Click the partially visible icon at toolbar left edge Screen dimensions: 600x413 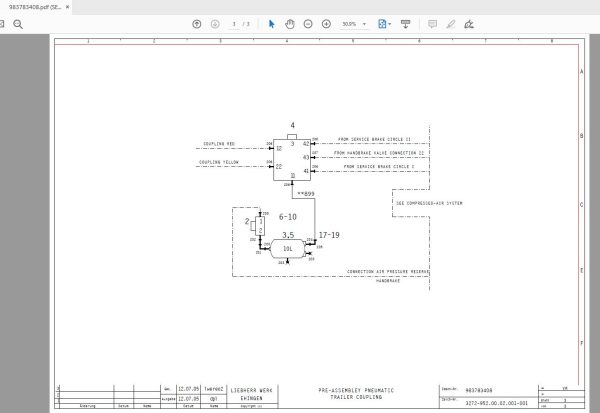point(2,24)
